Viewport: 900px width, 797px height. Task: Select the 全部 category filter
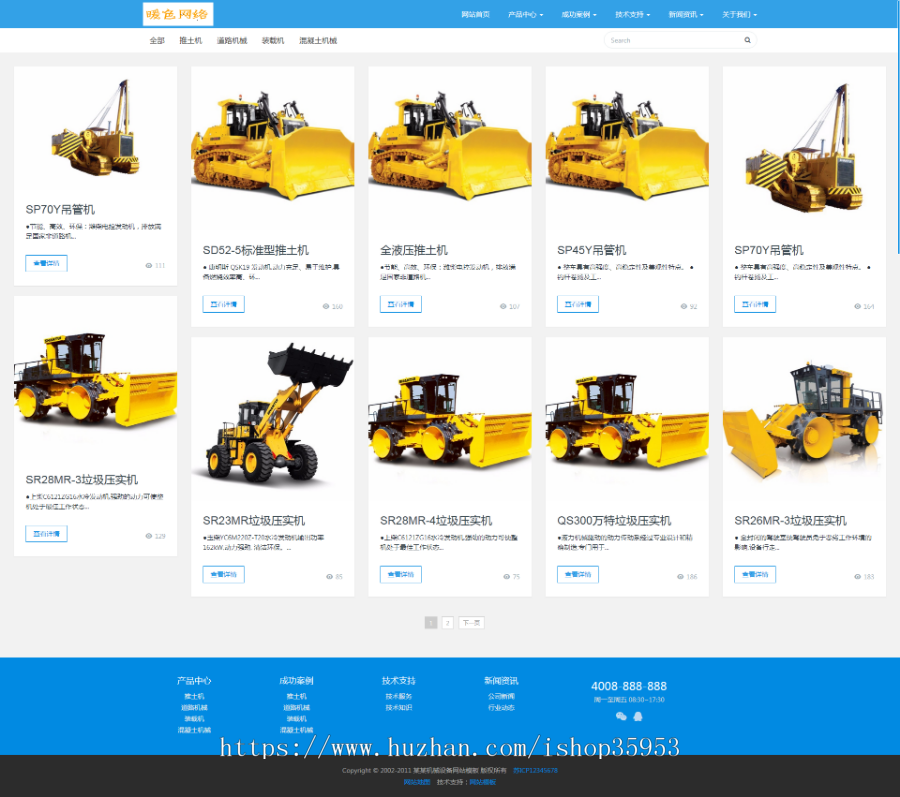157,41
